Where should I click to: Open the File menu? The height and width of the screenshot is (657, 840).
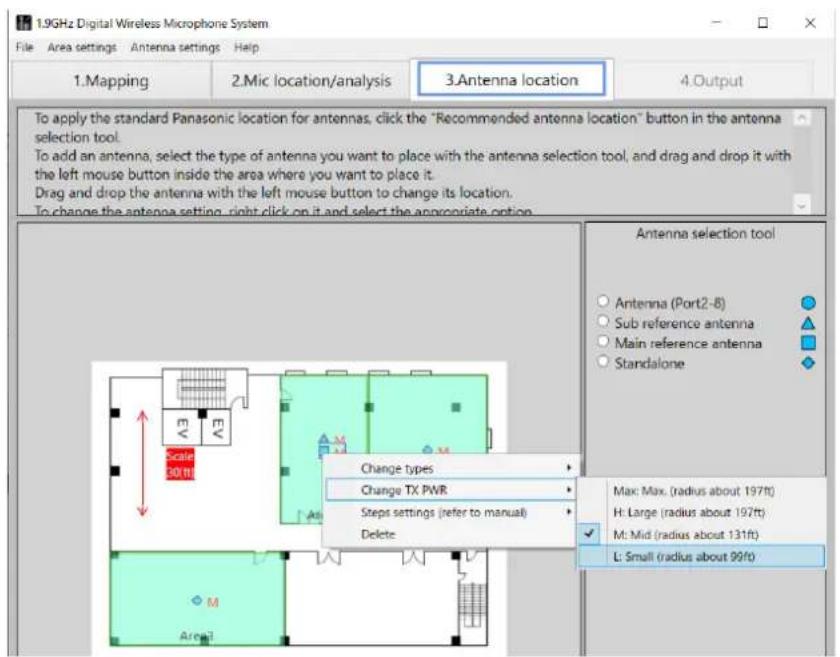click(x=25, y=47)
